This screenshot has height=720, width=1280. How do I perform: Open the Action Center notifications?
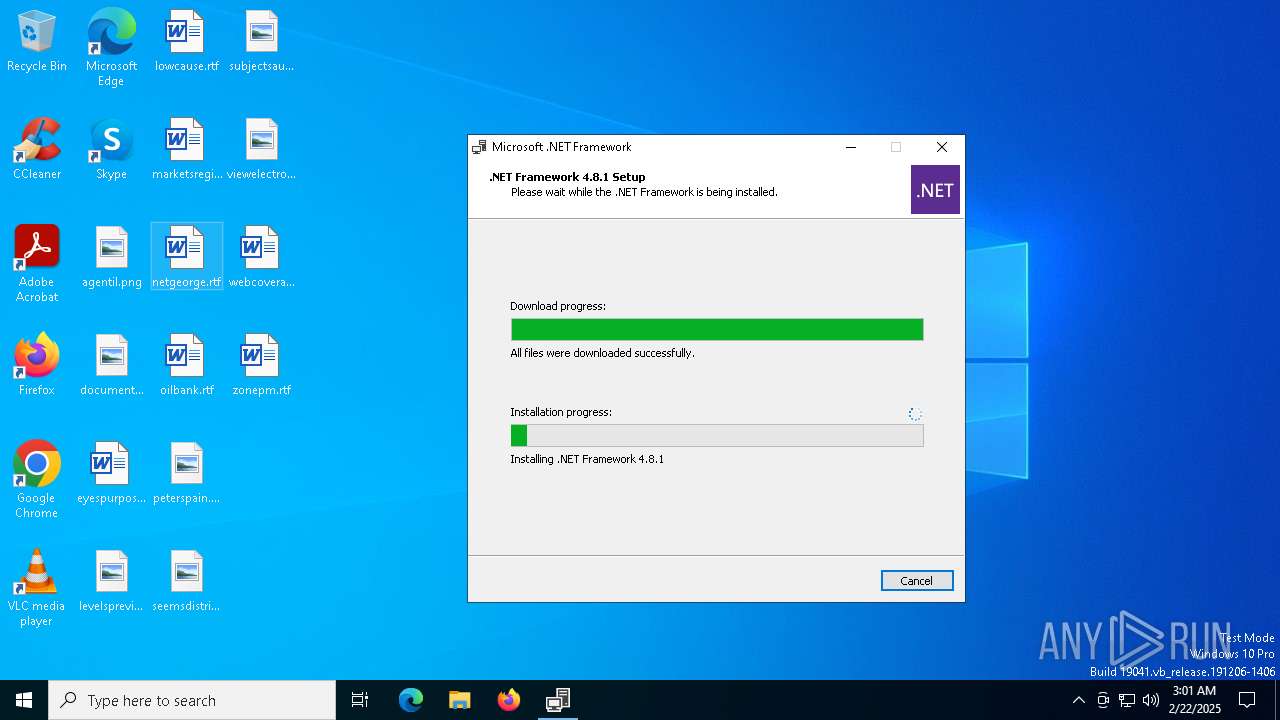tap(1247, 700)
